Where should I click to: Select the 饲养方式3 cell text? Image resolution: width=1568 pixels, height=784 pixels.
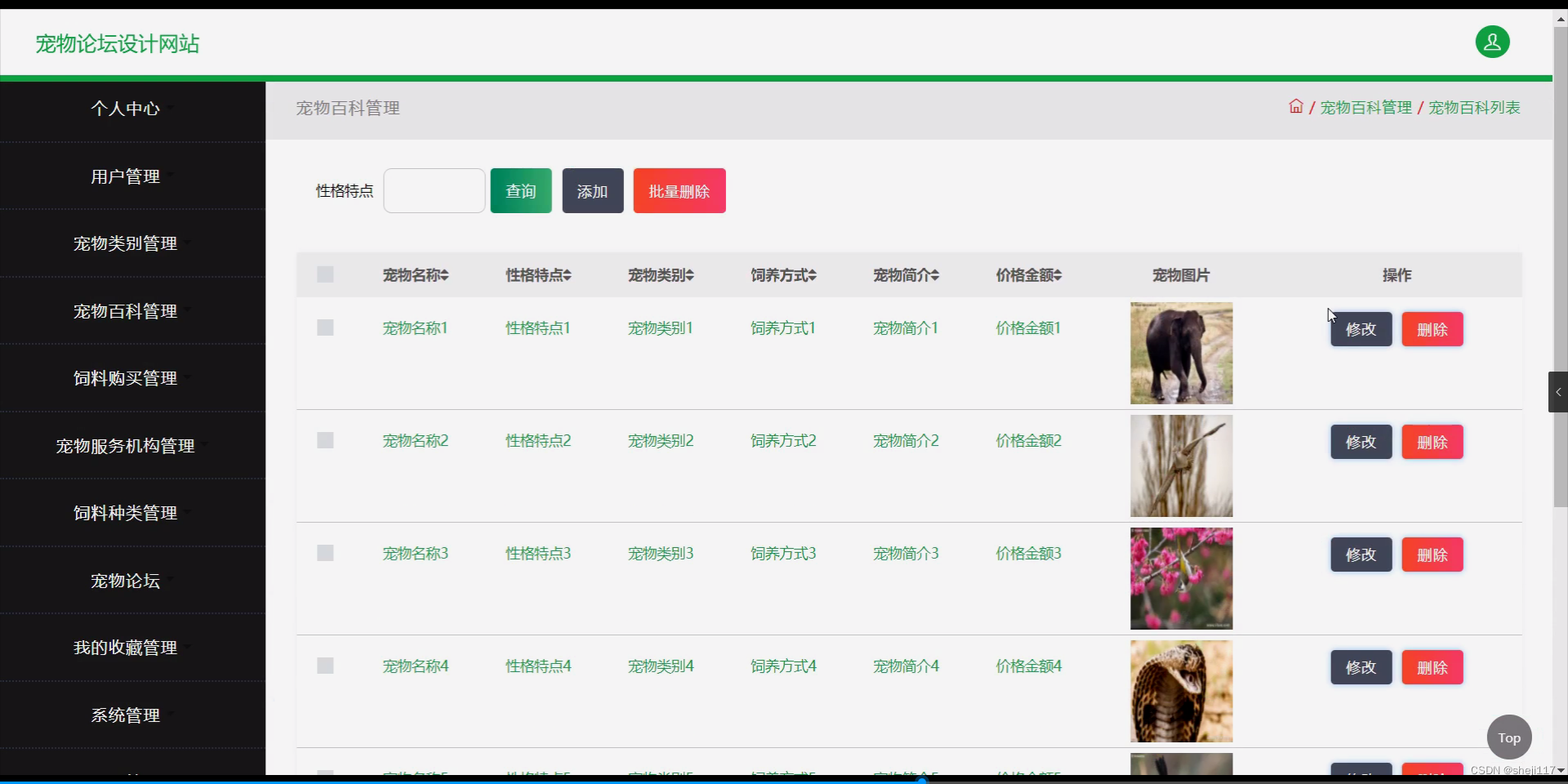pyautogui.click(x=783, y=554)
